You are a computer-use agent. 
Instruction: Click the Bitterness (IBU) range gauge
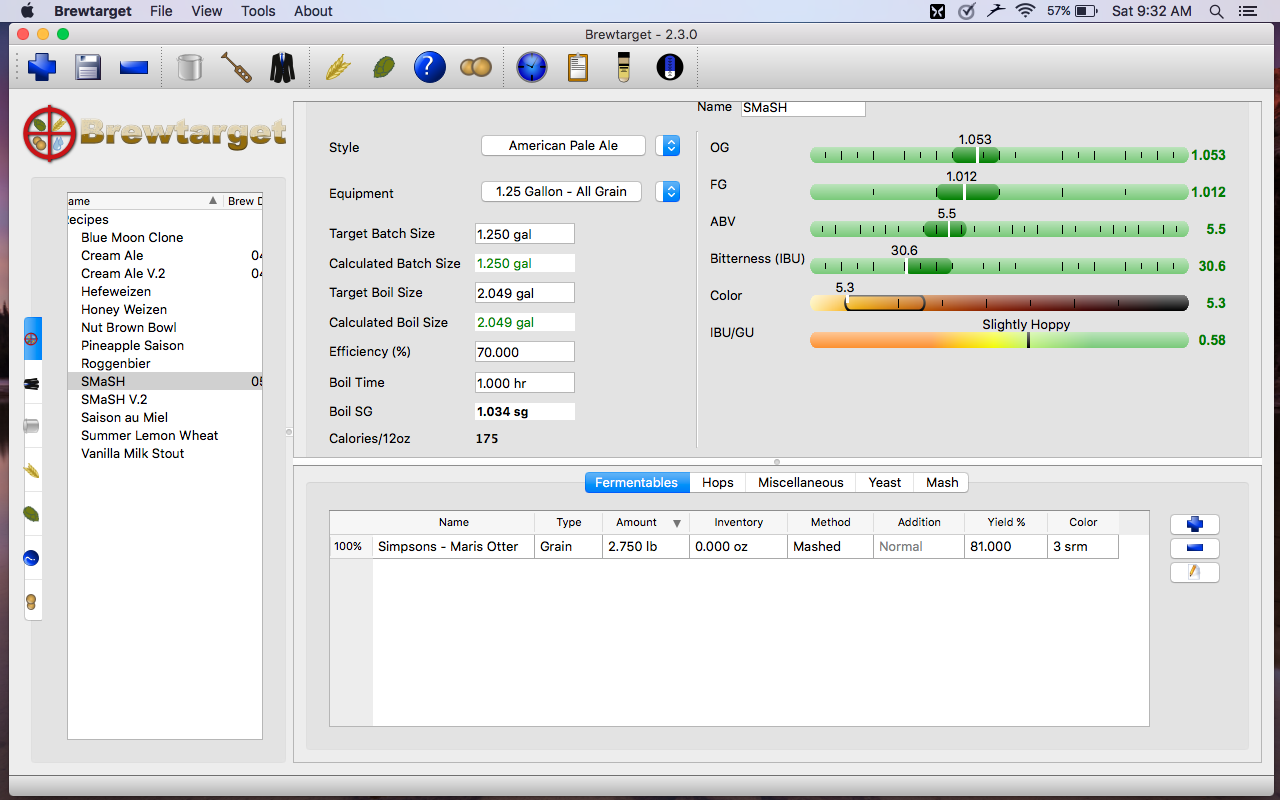coord(998,266)
